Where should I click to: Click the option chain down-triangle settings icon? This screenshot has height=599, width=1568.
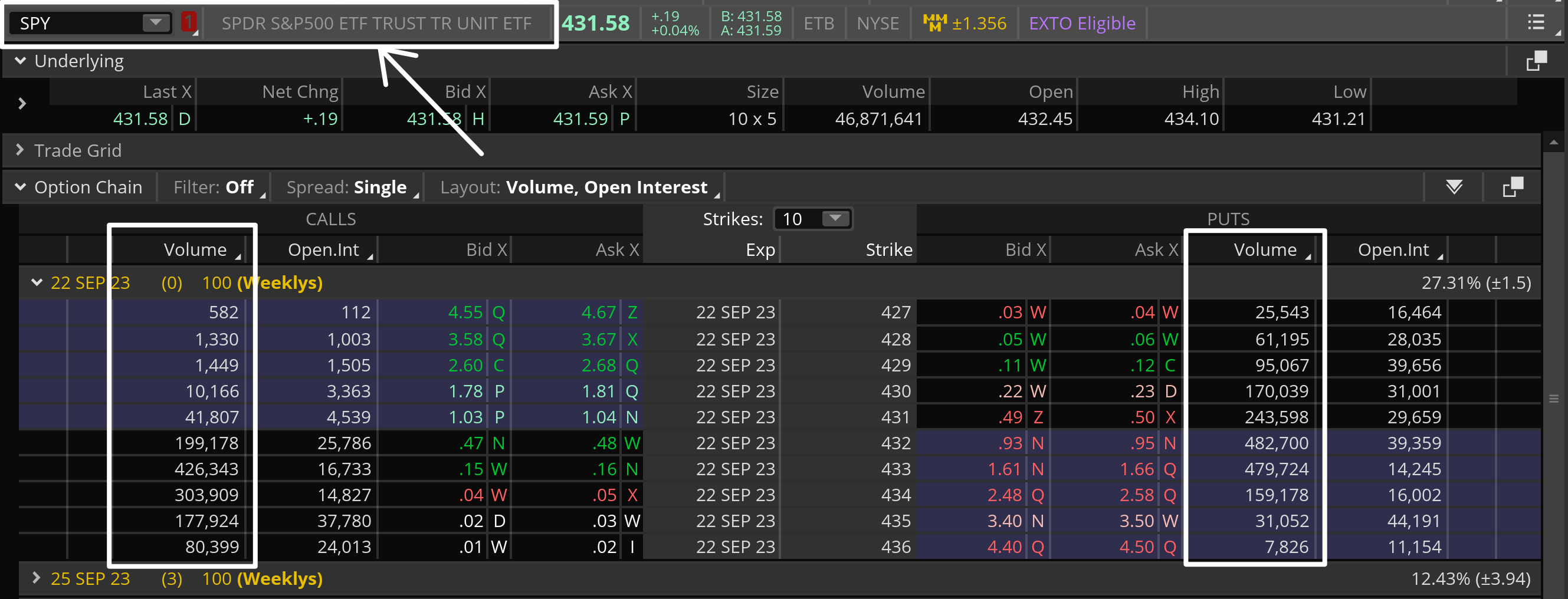pos(1454,187)
